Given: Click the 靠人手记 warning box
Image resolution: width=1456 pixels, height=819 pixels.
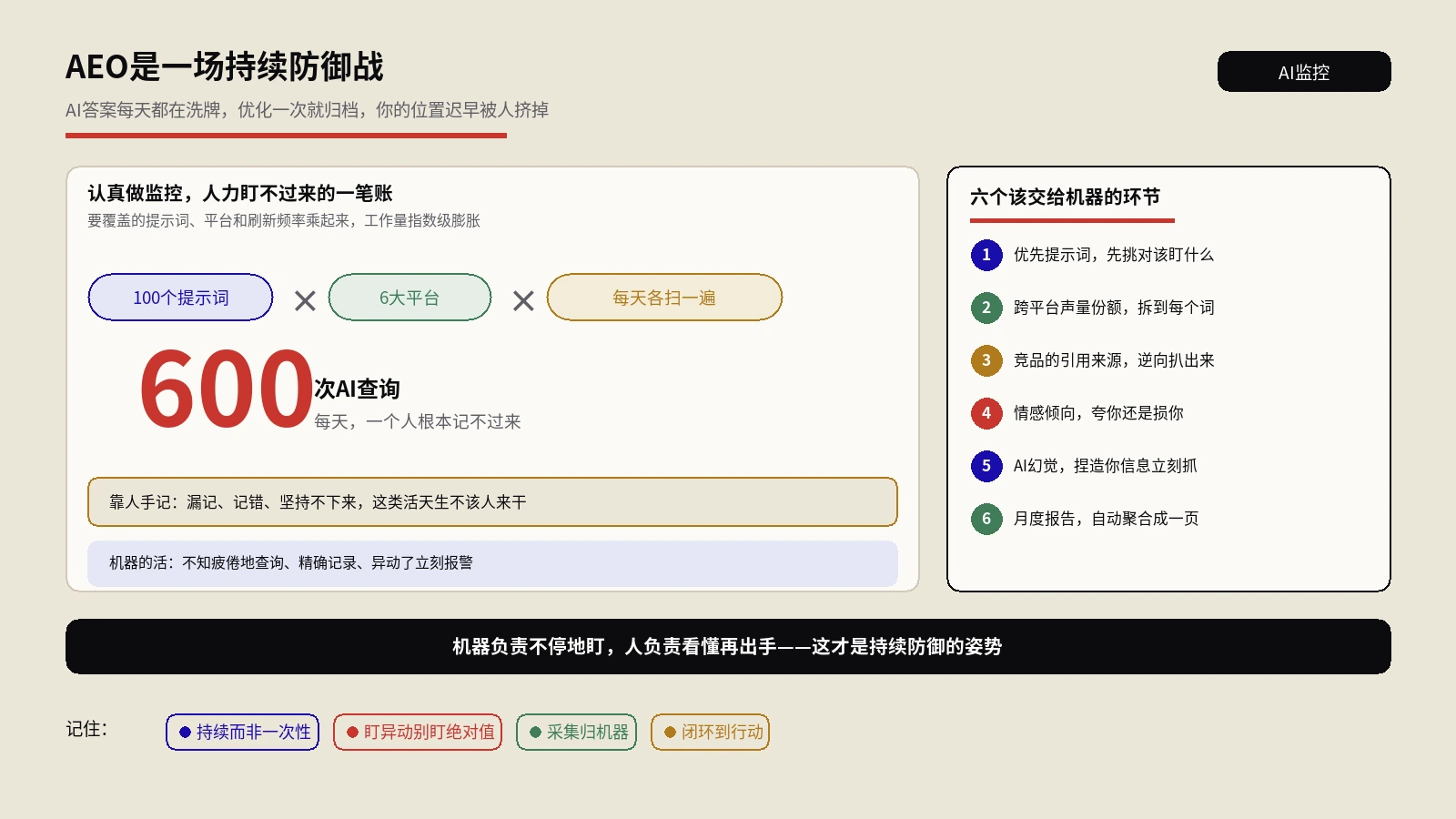Looking at the screenshot, I should coord(492,502).
